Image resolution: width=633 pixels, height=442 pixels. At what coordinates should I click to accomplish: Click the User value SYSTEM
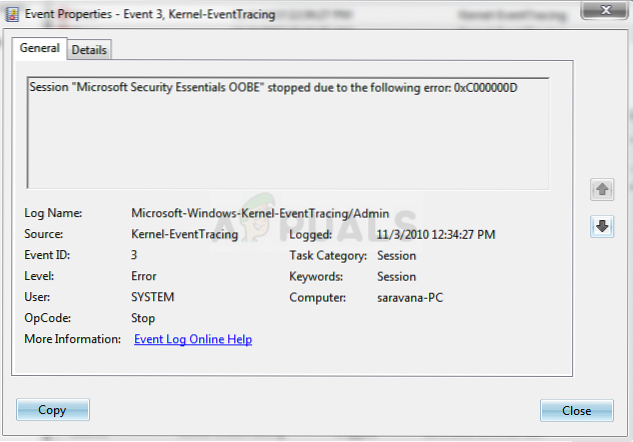pos(153,298)
